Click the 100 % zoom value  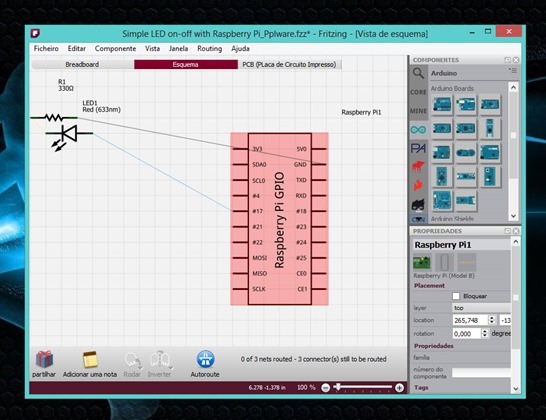[x=306, y=387]
